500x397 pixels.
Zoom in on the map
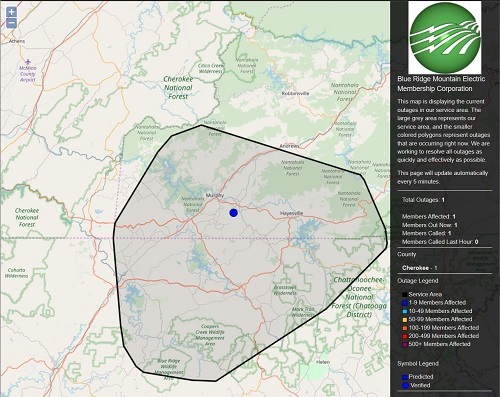[x=11, y=12]
